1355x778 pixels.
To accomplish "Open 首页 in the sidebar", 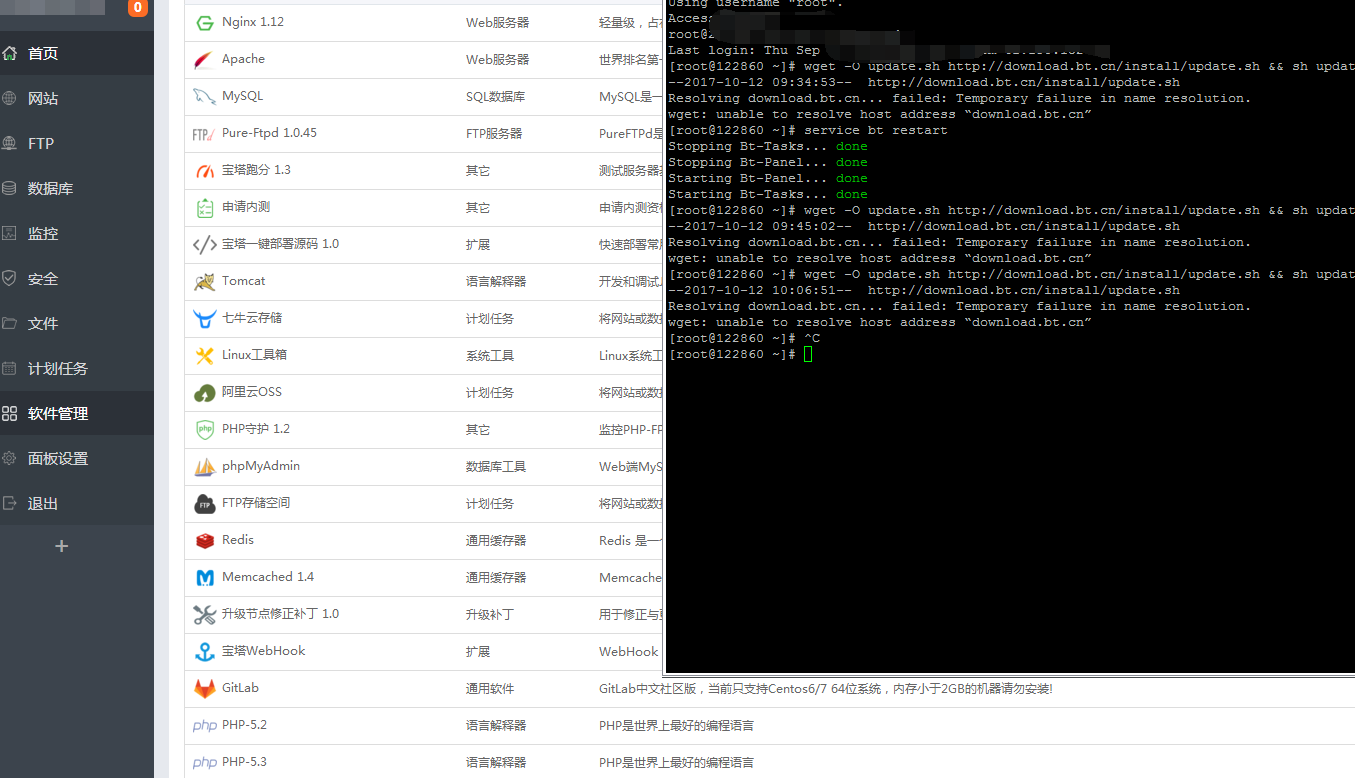I will tap(77, 53).
